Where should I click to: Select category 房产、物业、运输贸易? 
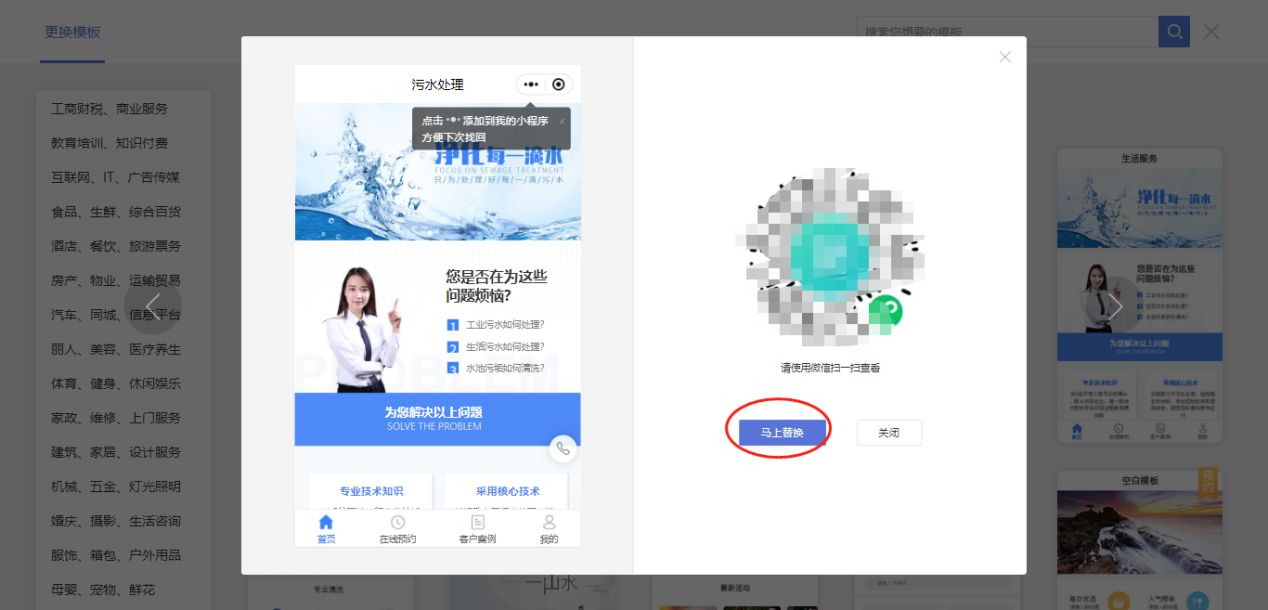116,280
